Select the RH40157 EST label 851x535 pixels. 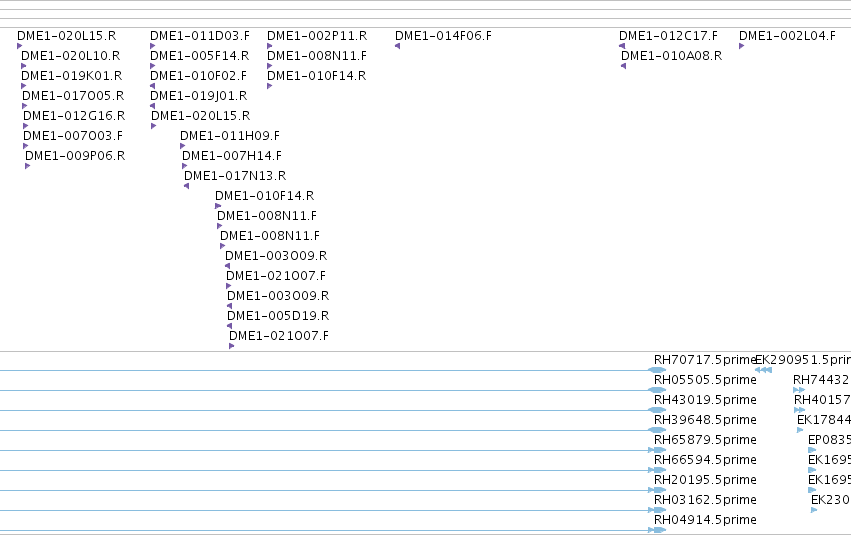(822, 400)
